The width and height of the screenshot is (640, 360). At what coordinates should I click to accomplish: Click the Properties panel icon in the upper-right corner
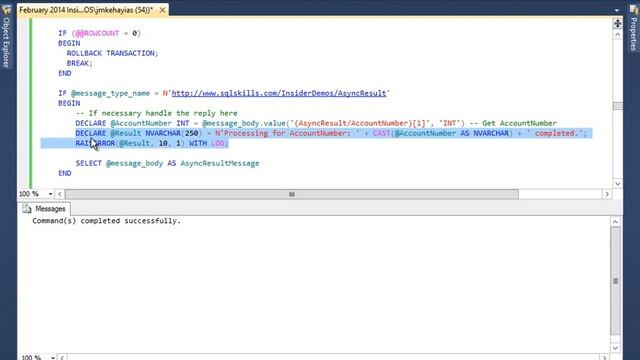tap(633, 10)
